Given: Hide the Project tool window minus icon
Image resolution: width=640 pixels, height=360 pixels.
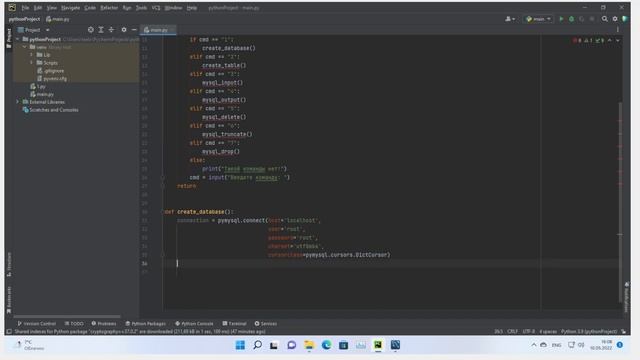Looking at the screenshot, I should point(134,30).
